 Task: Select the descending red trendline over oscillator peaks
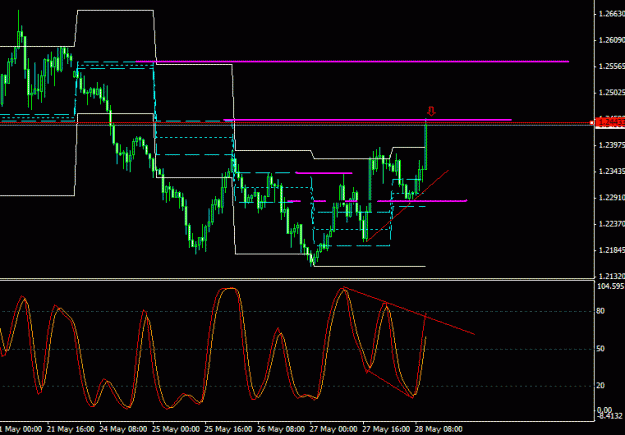point(409,311)
